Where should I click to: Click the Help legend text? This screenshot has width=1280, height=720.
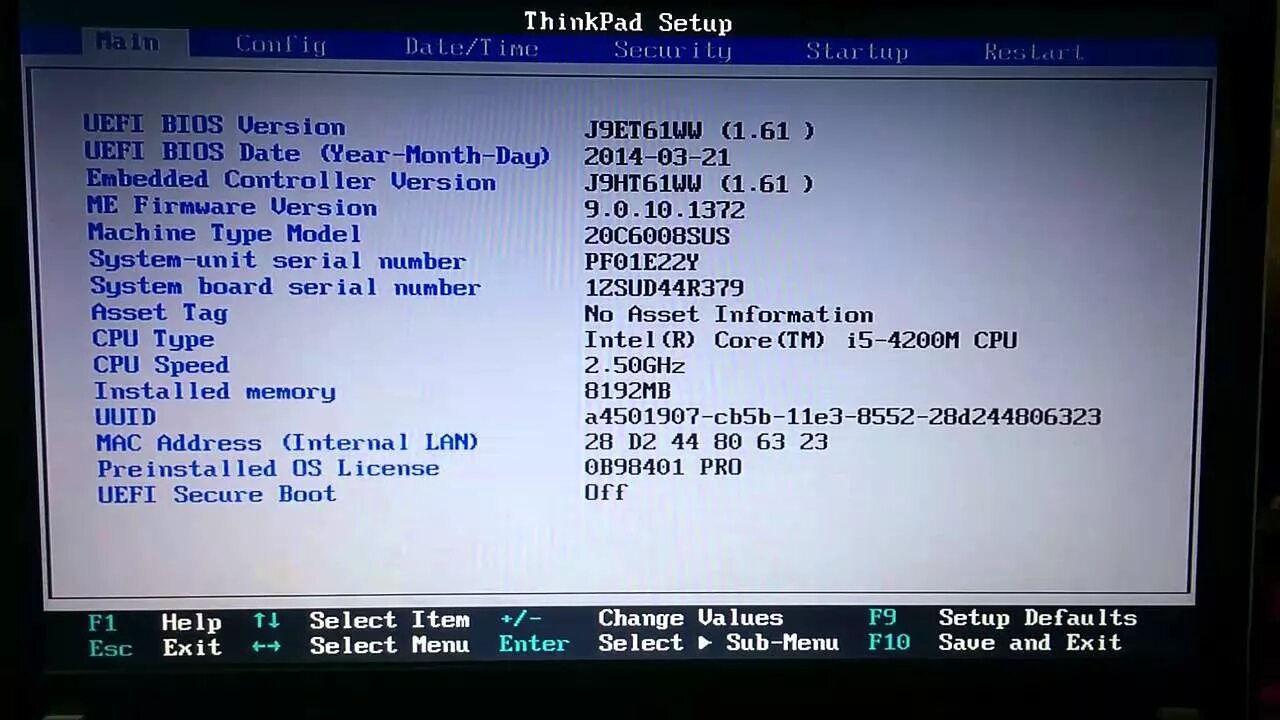tap(191, 623)
